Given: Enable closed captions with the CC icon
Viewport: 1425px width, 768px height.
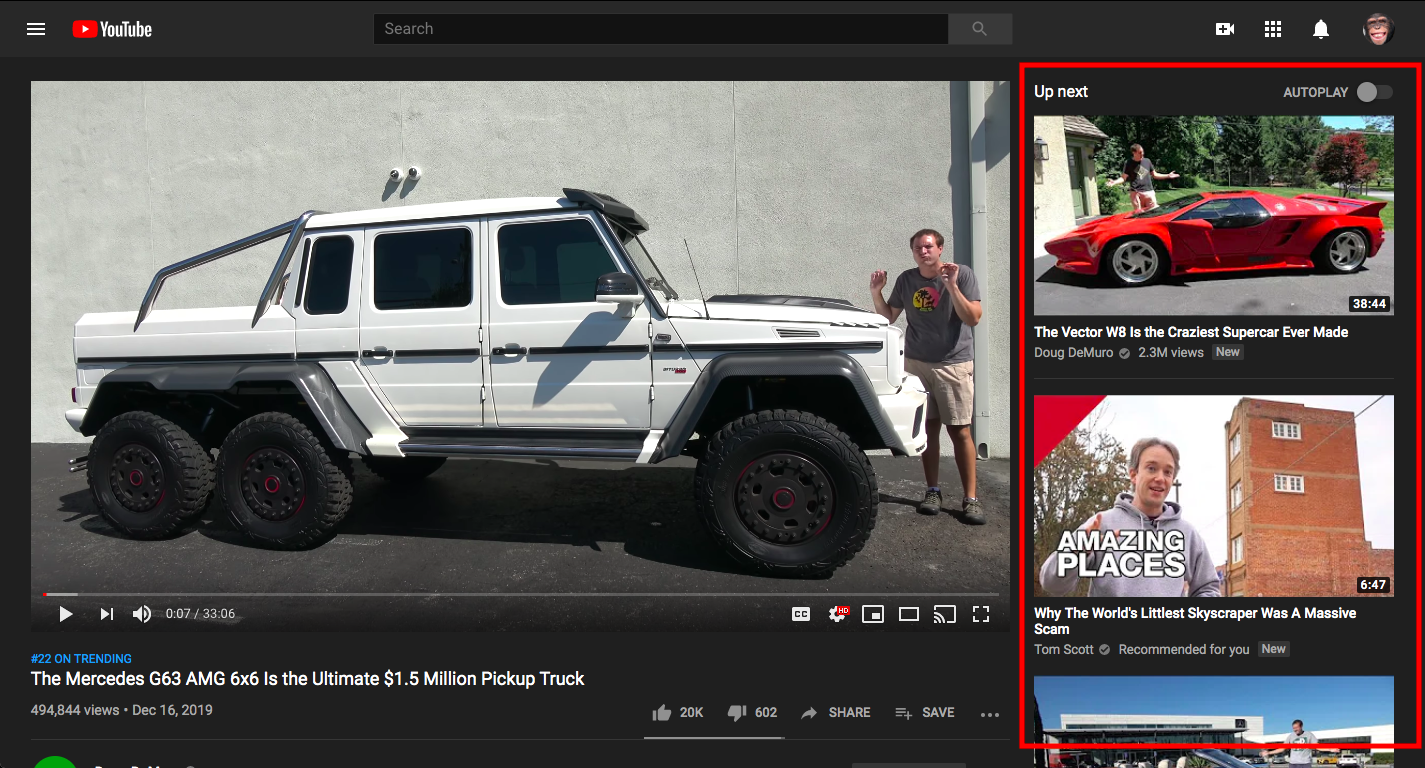Looking at the screenshot, I should point(800,613).
